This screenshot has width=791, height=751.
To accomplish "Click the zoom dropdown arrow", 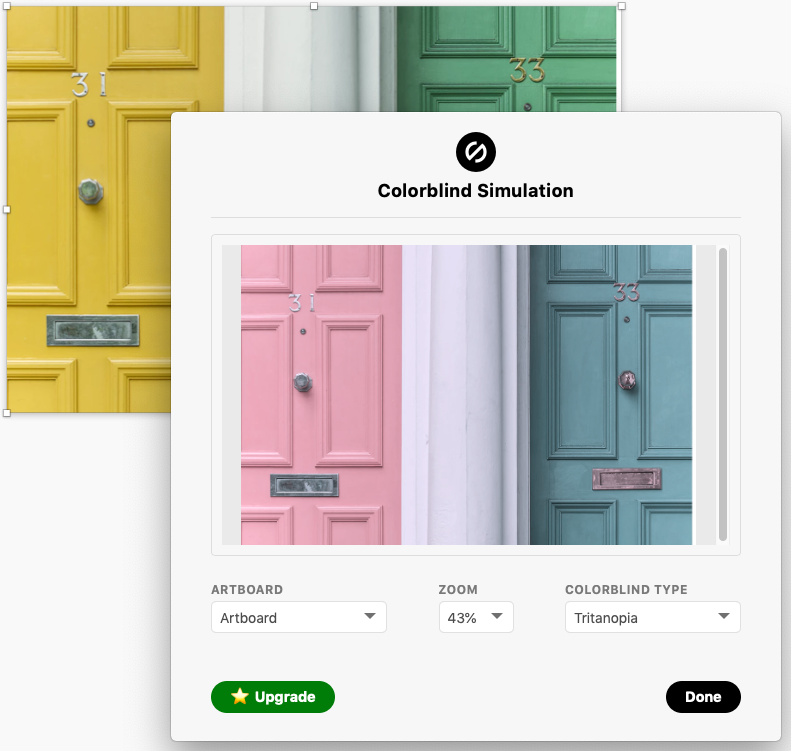I will coord(497,616).
